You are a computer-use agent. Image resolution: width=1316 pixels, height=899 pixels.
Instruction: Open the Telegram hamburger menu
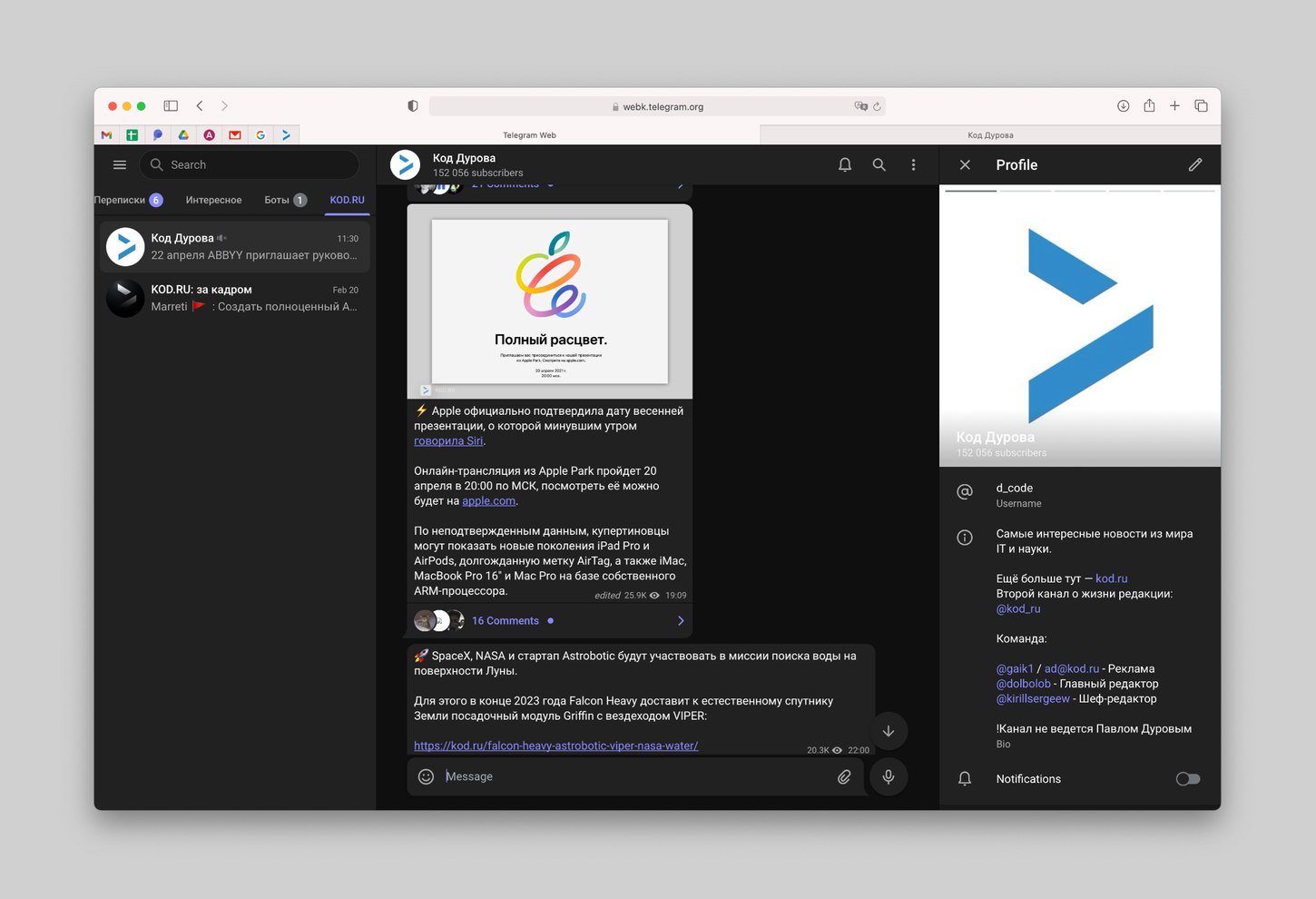pyautogui.click(x=120, y=165)
